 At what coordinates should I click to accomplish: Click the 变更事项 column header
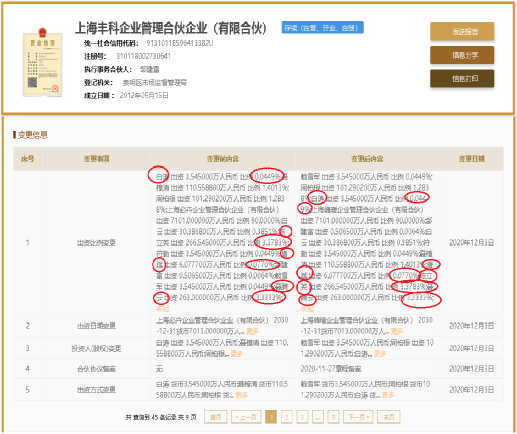coord(96,159)
